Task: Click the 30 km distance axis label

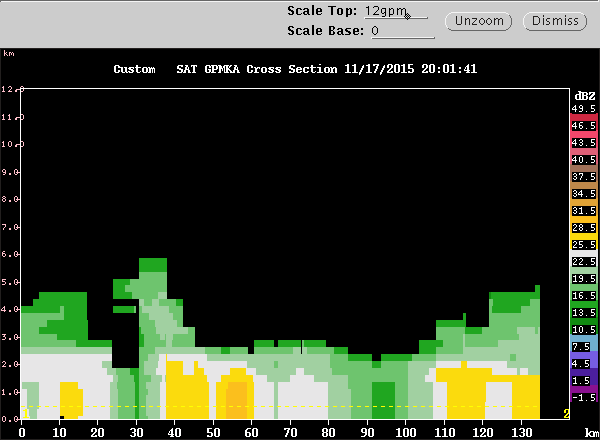Action: 136,433
